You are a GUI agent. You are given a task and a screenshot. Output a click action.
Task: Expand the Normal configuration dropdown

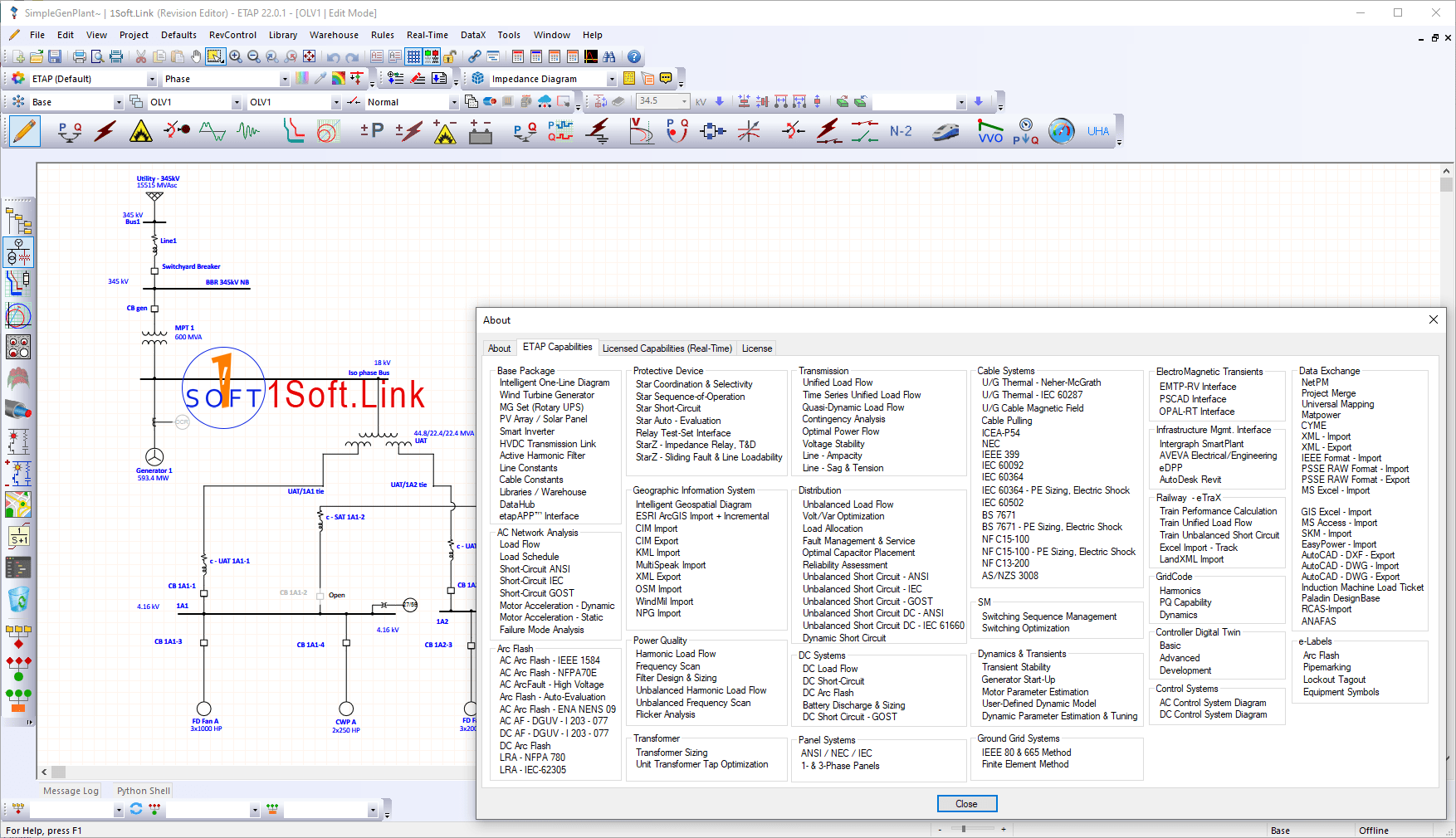(x=454, y=103)
